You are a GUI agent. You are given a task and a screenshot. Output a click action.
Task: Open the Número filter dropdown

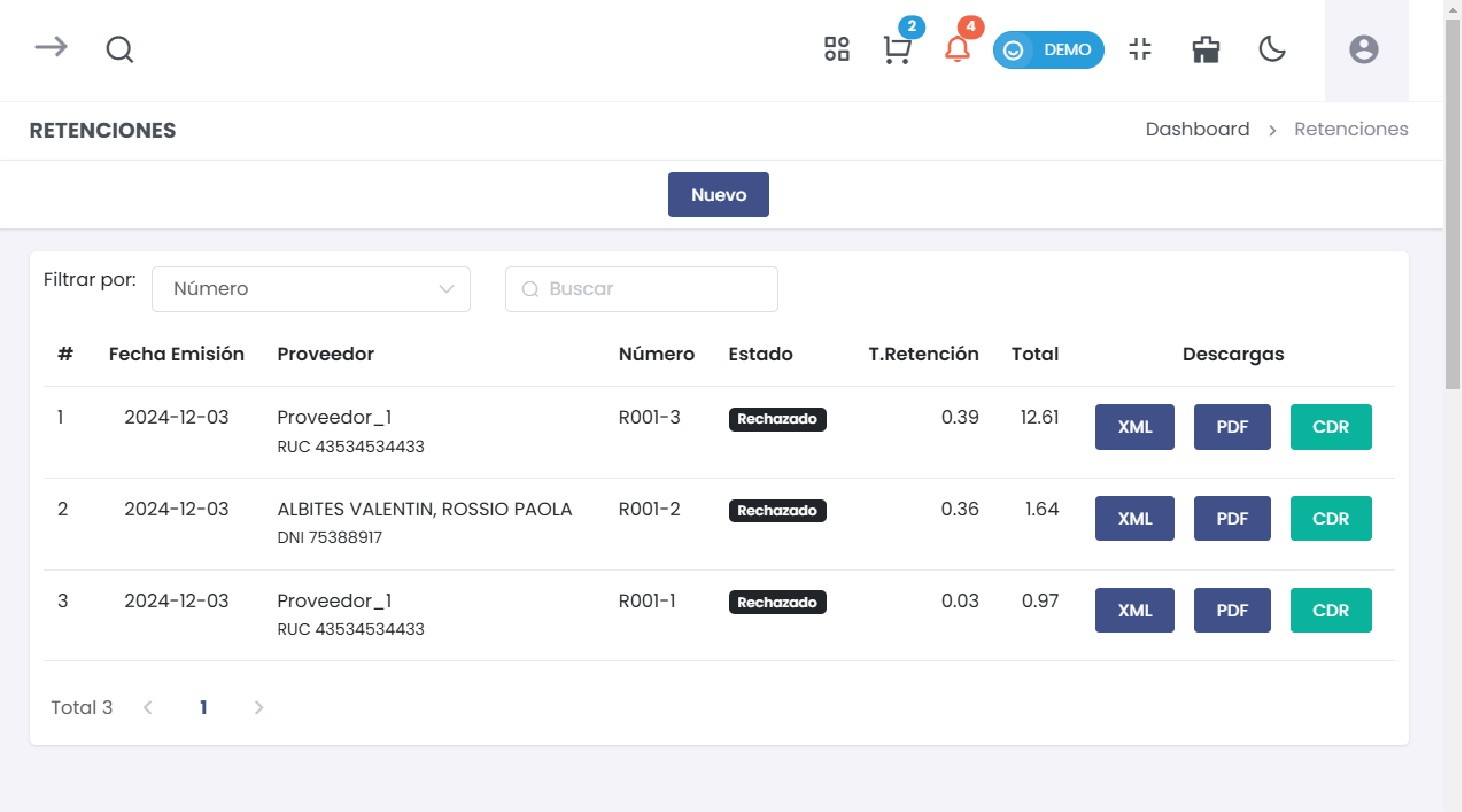coord(310,289)
